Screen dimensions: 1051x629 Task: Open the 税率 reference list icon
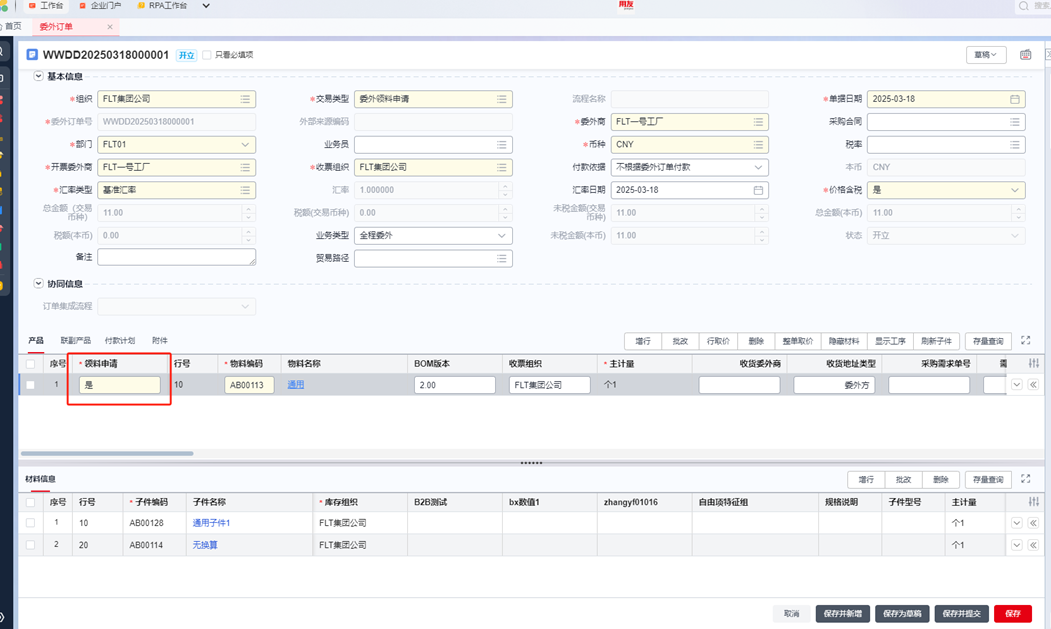click(1015, 145)
